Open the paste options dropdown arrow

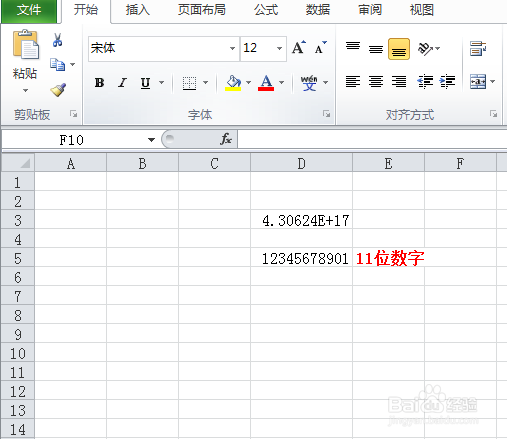(x=25, y=90)
